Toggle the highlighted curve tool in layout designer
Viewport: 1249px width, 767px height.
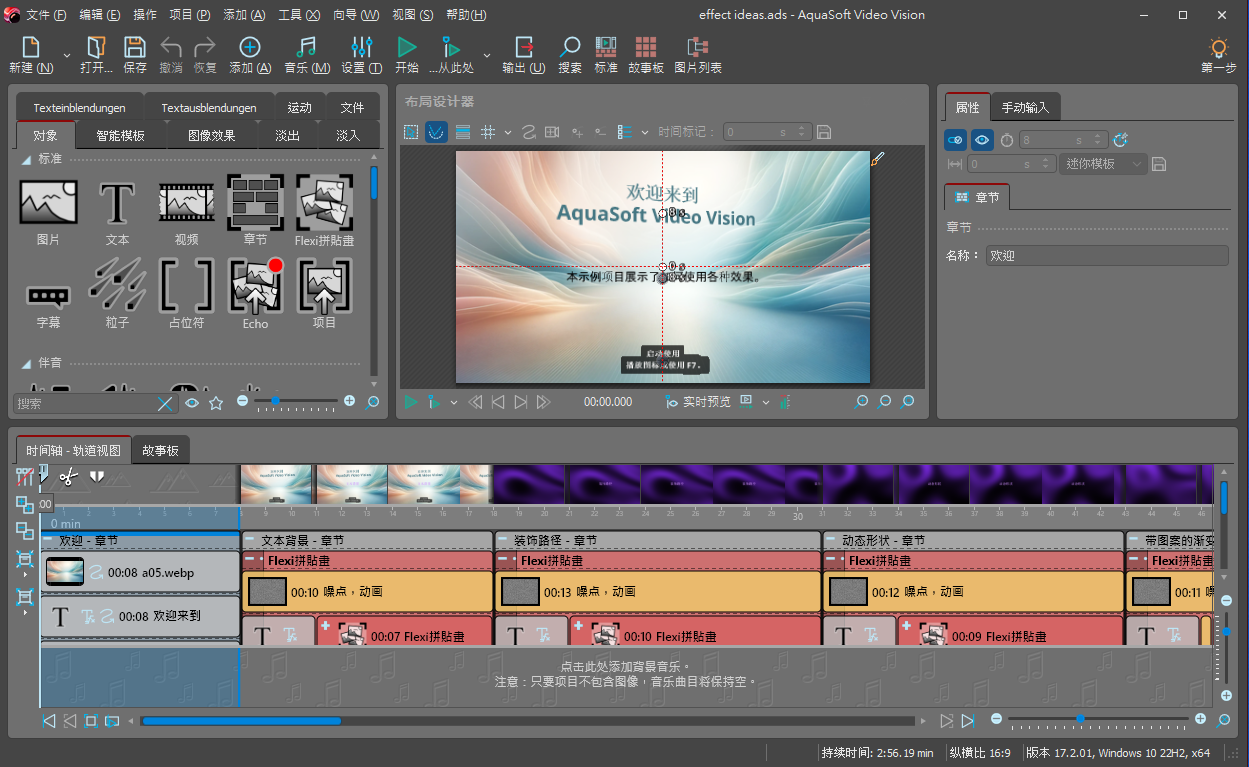[436, 132]
